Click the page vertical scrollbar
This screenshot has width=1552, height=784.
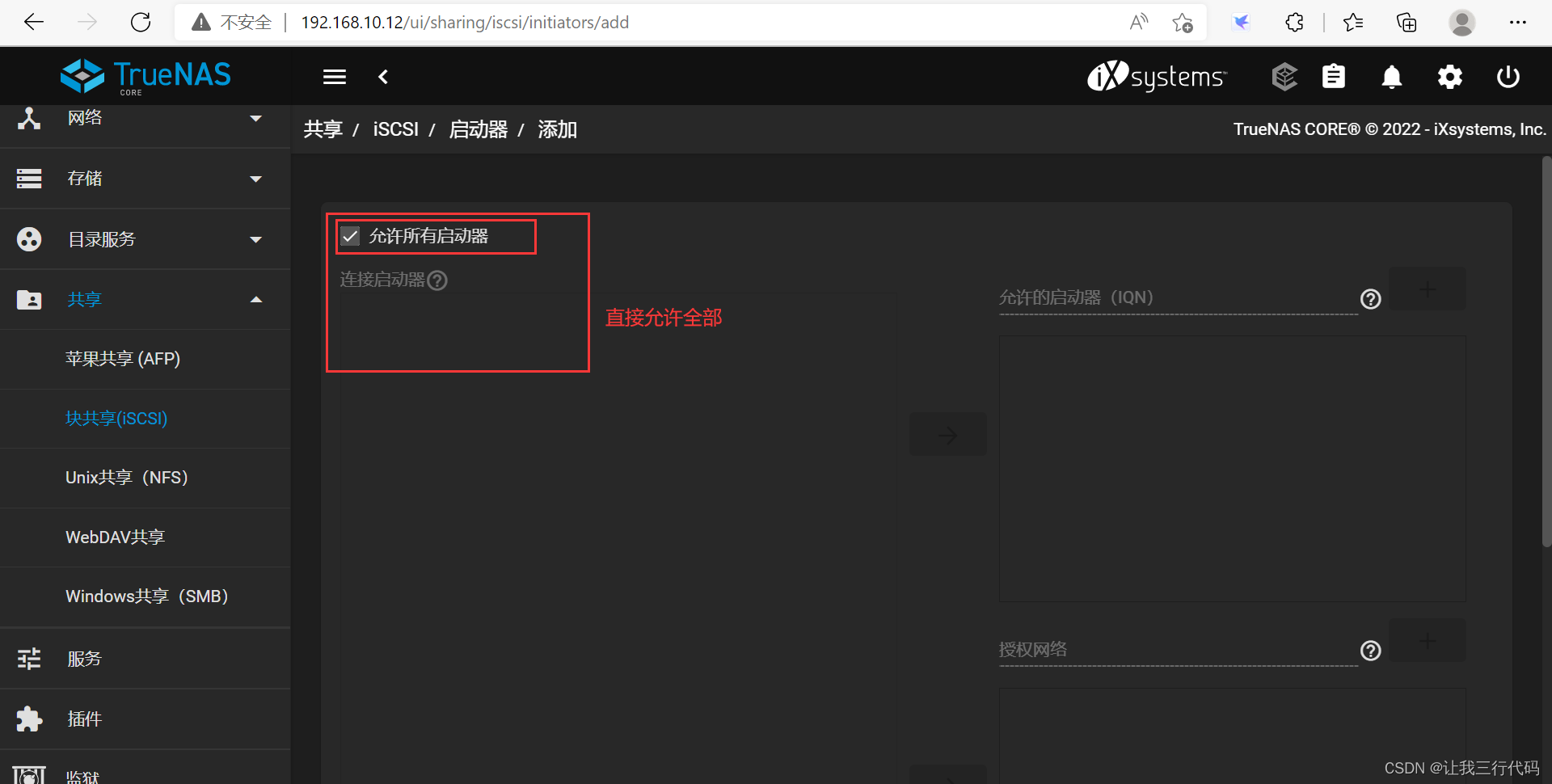[1546, 352]
